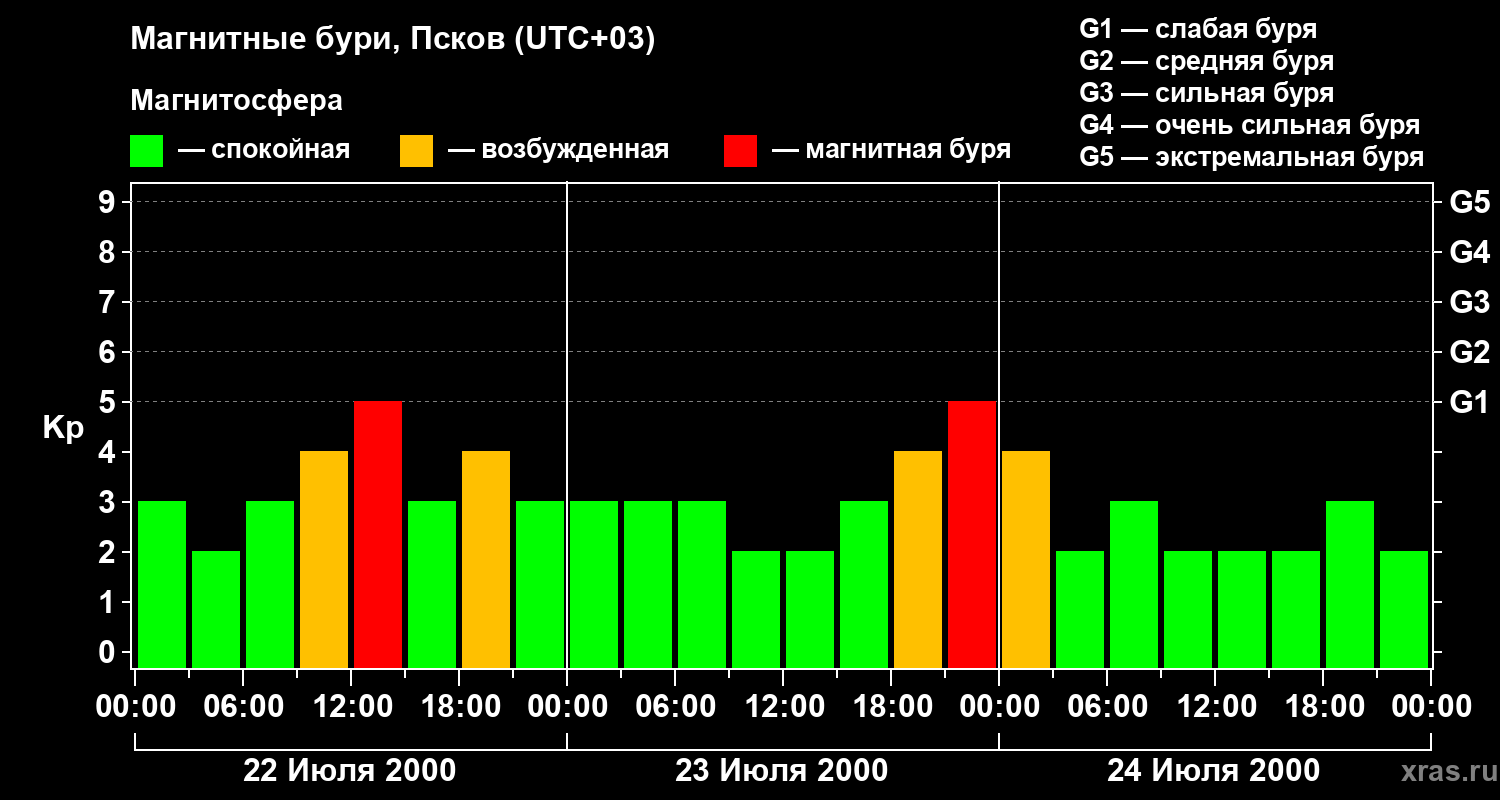
Task: Click the last green bar of 24 July
Action: [x=1404, y=609]
